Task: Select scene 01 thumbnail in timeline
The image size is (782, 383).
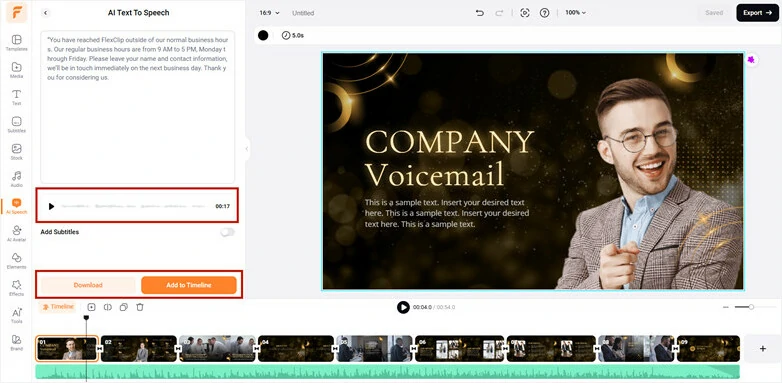Action: [67, 348]
